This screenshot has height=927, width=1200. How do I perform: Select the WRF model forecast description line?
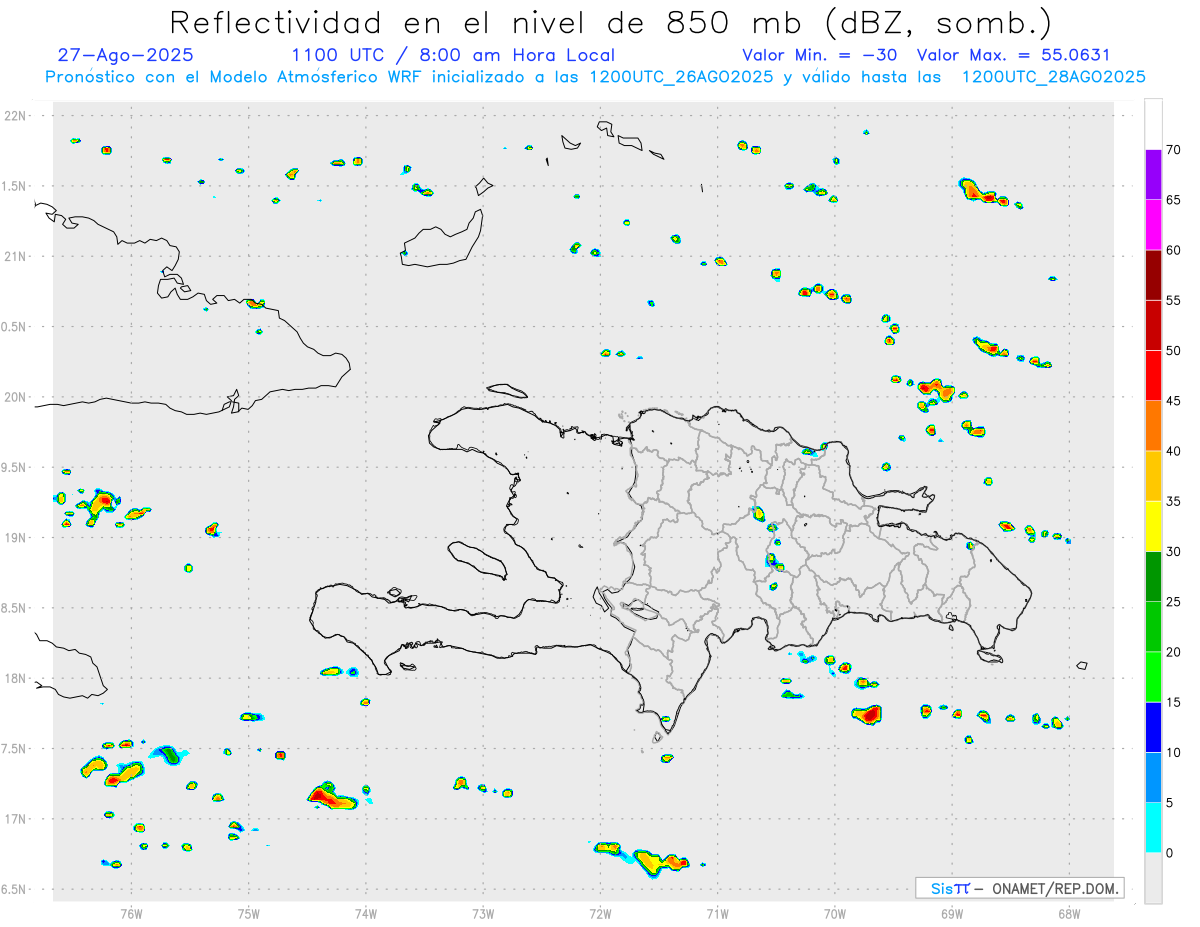point(595,77)
